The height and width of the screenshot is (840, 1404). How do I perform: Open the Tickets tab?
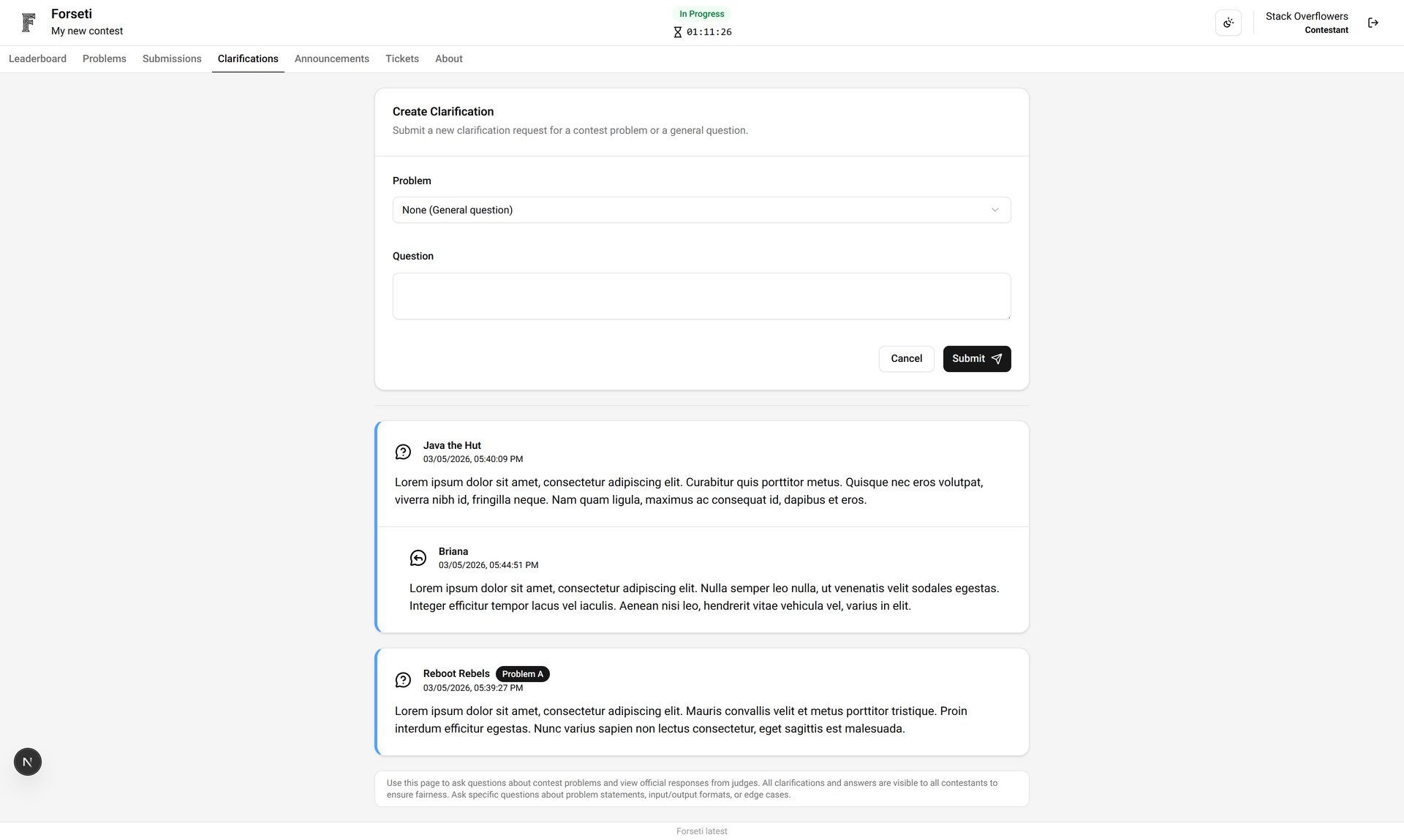pos(401,58)
